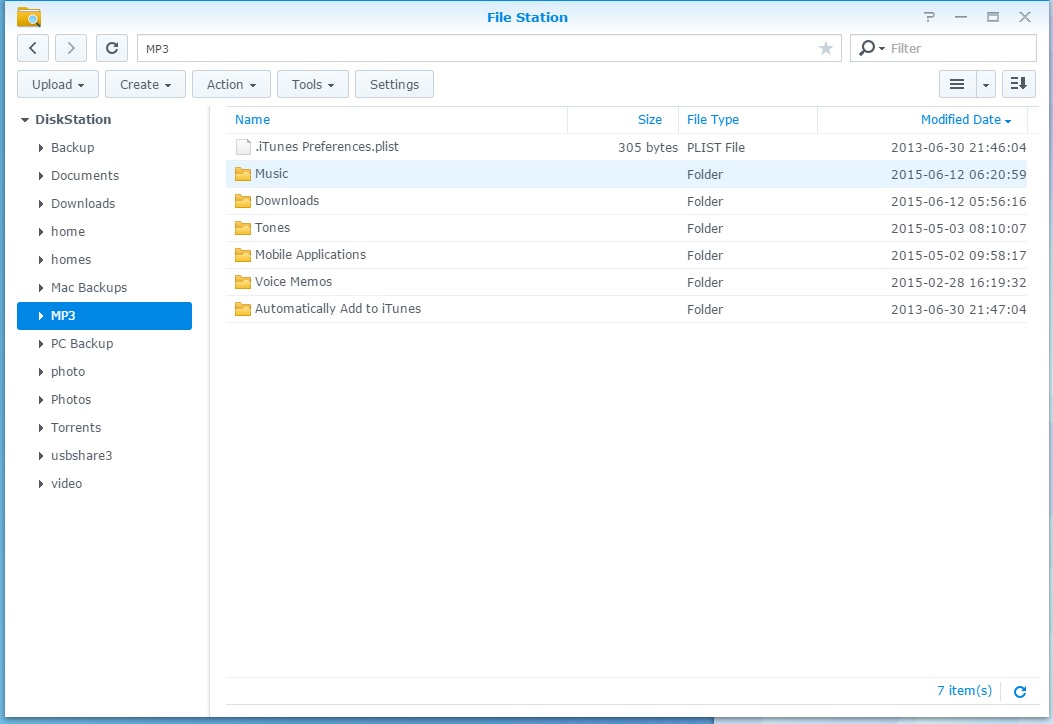The height and width of the screenshot is (724, 1053).
Task: Click the back navigation arrow
Action: click(33, 48)
